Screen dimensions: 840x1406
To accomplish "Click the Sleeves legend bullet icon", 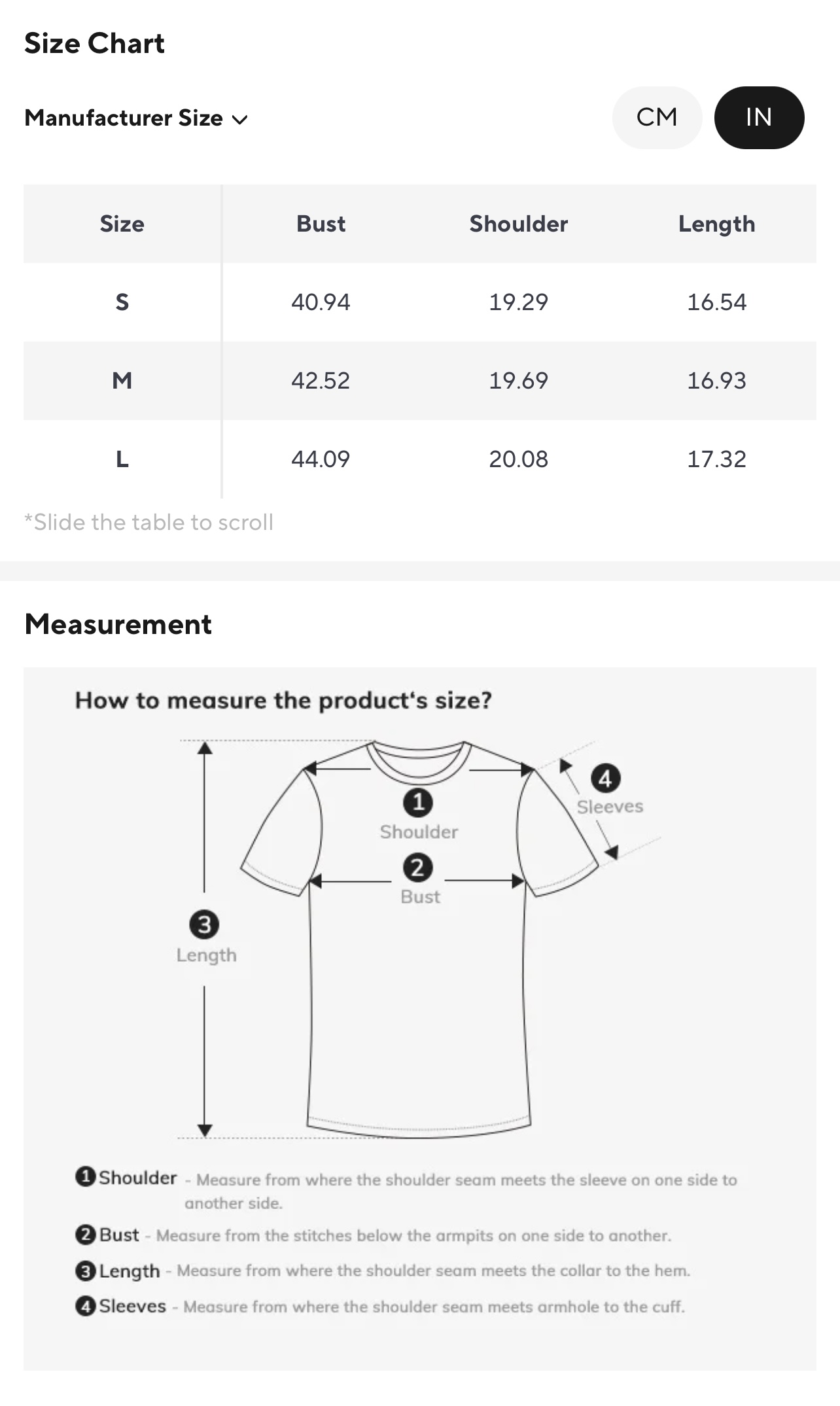I will click(85, 1306).
